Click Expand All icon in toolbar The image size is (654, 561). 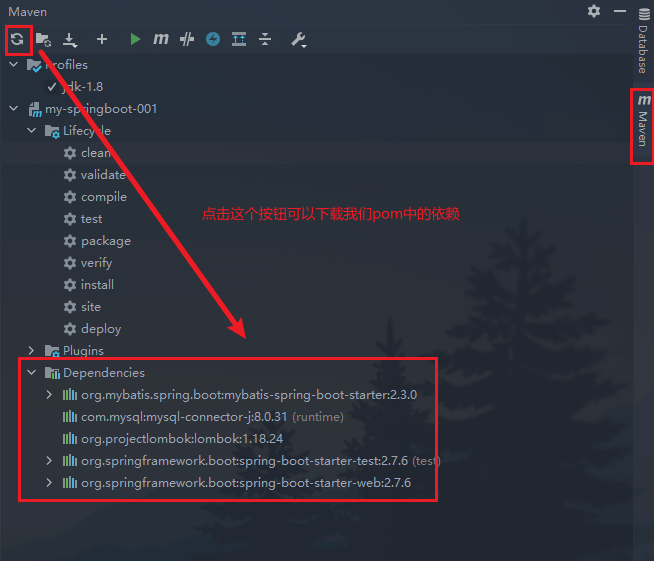click(x=239, y=39)
